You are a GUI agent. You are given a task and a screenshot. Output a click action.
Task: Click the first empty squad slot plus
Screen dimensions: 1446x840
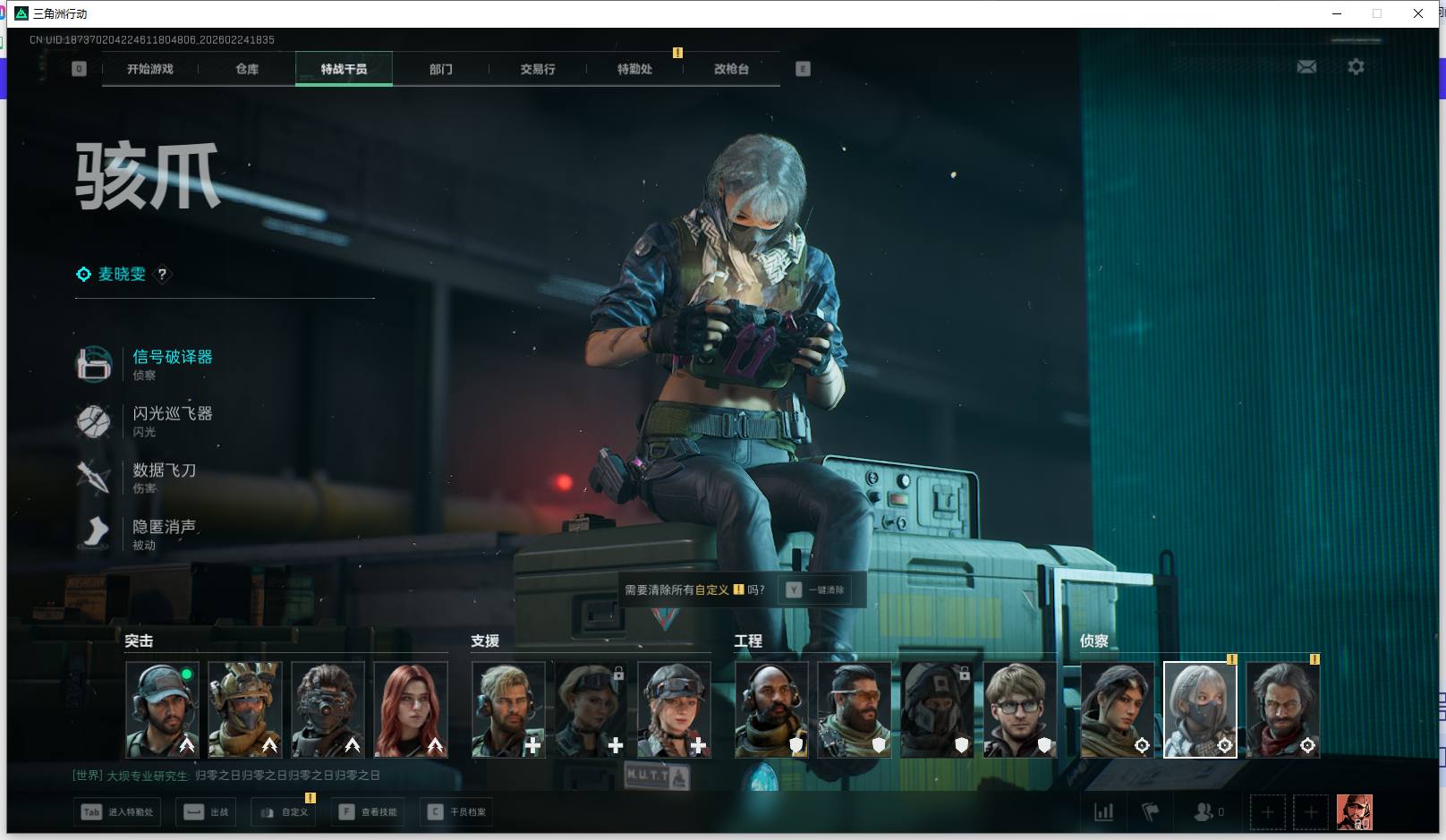[1267, 812]
